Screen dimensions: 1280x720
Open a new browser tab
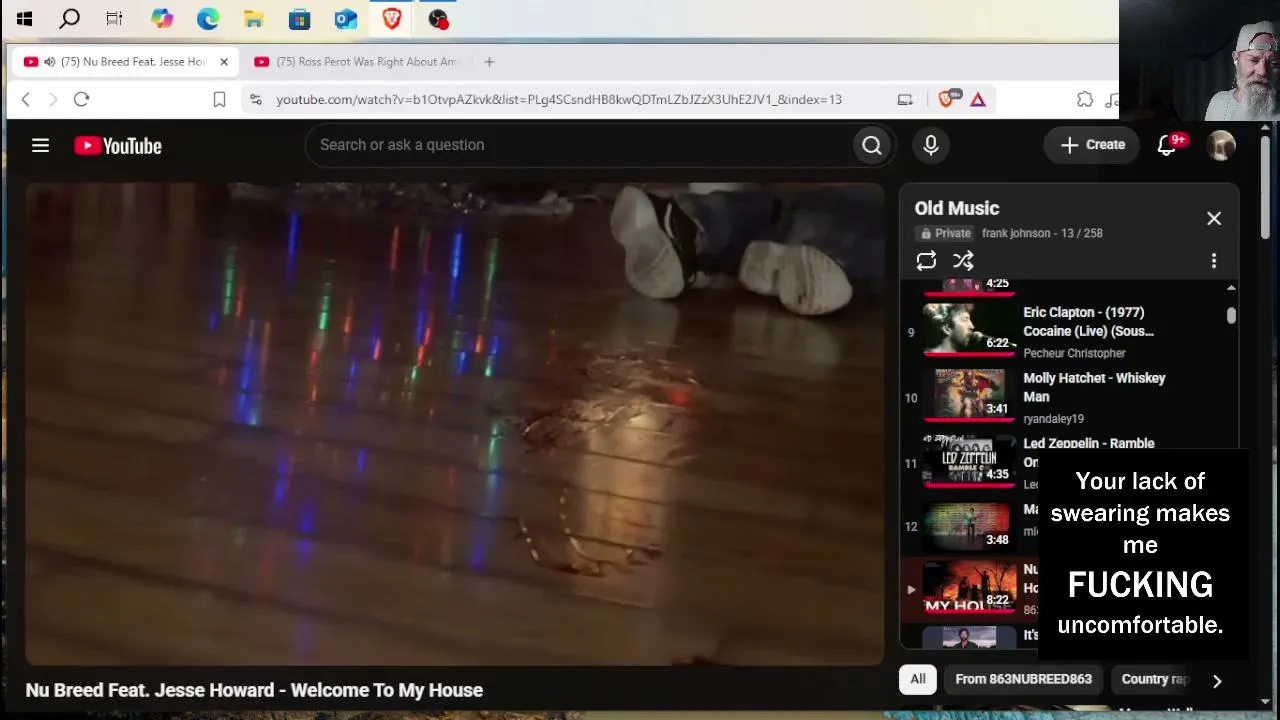click(x=489, y=62)
